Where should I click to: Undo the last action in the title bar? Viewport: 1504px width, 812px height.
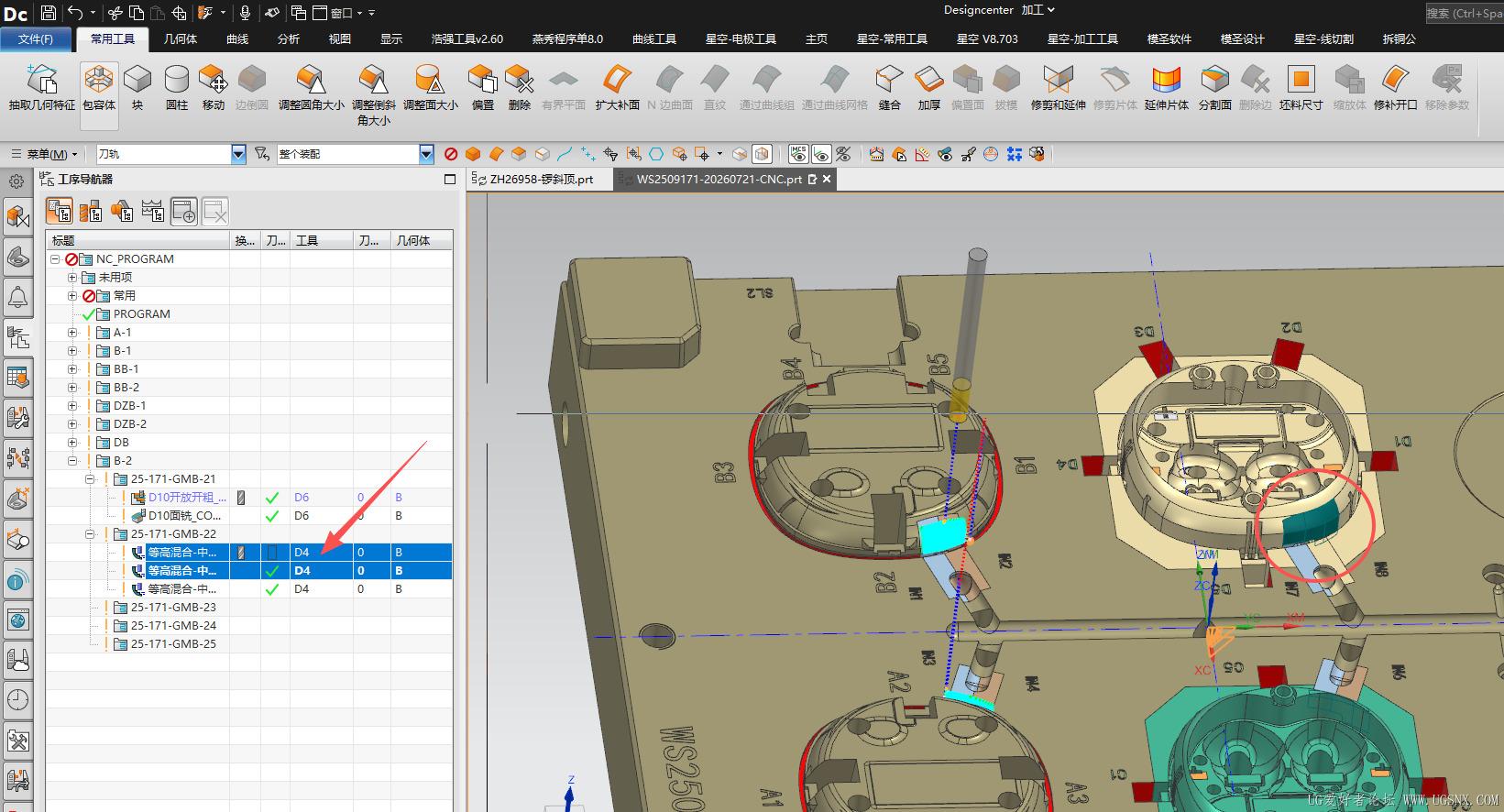pos(75,13)
